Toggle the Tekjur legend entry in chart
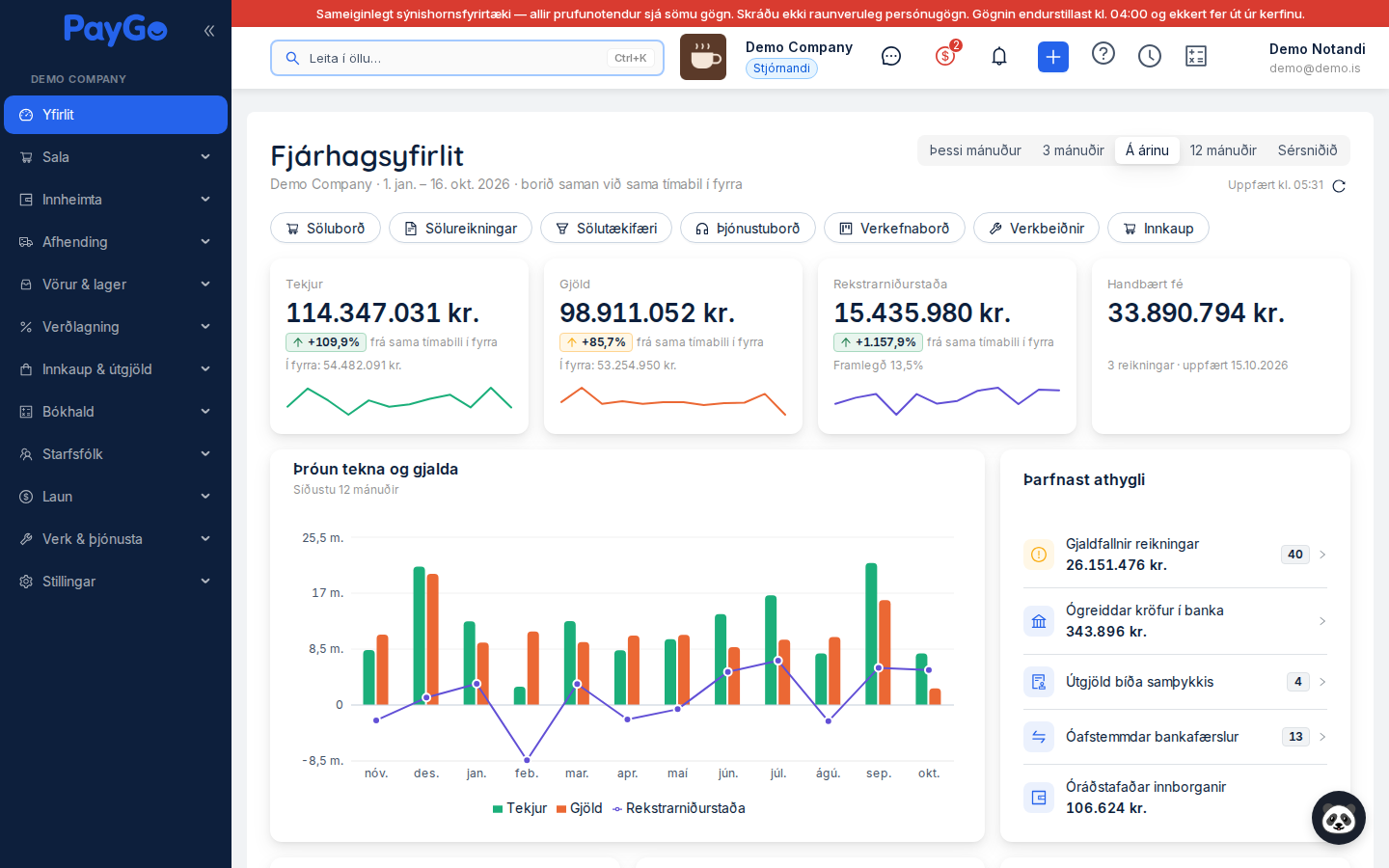Viewport: 1389px width, 868px height. pos(519,808)
